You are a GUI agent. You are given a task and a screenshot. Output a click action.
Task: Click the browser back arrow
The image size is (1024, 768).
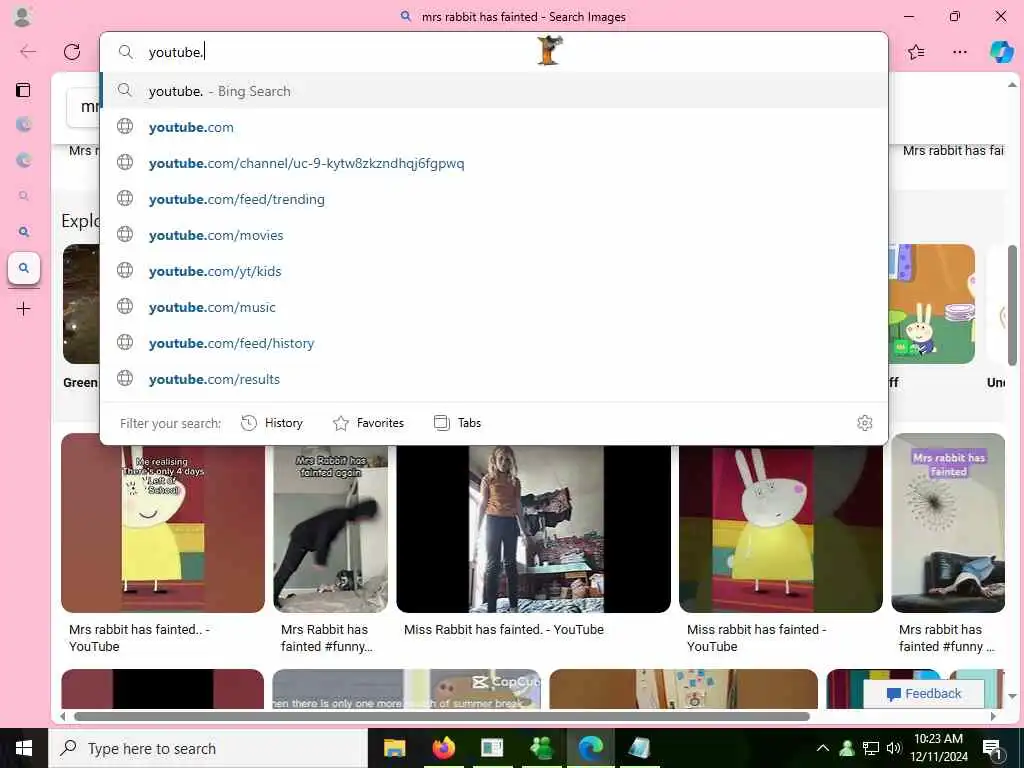[28, 52]
